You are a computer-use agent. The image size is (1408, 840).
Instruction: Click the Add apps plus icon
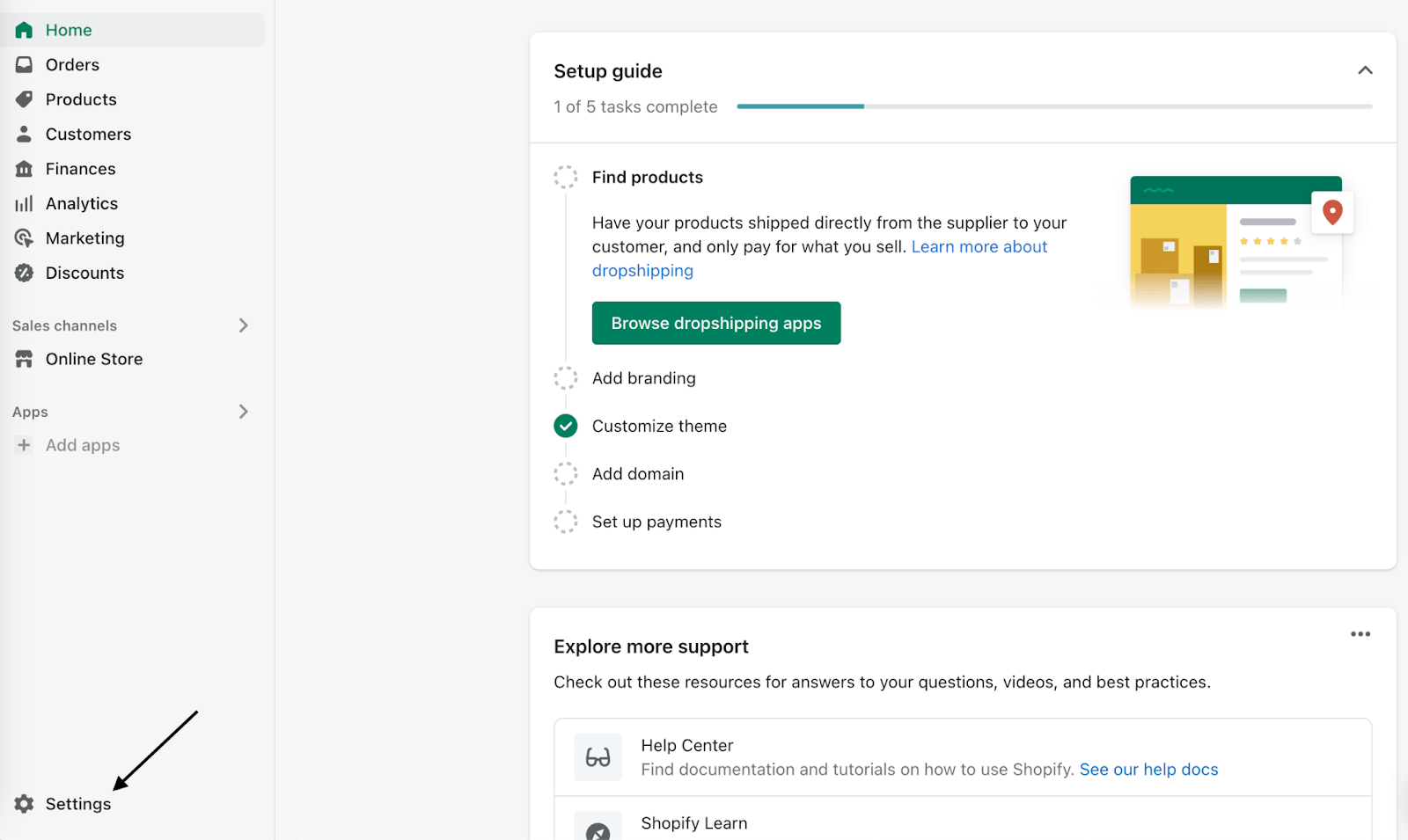tap(24, 444)
